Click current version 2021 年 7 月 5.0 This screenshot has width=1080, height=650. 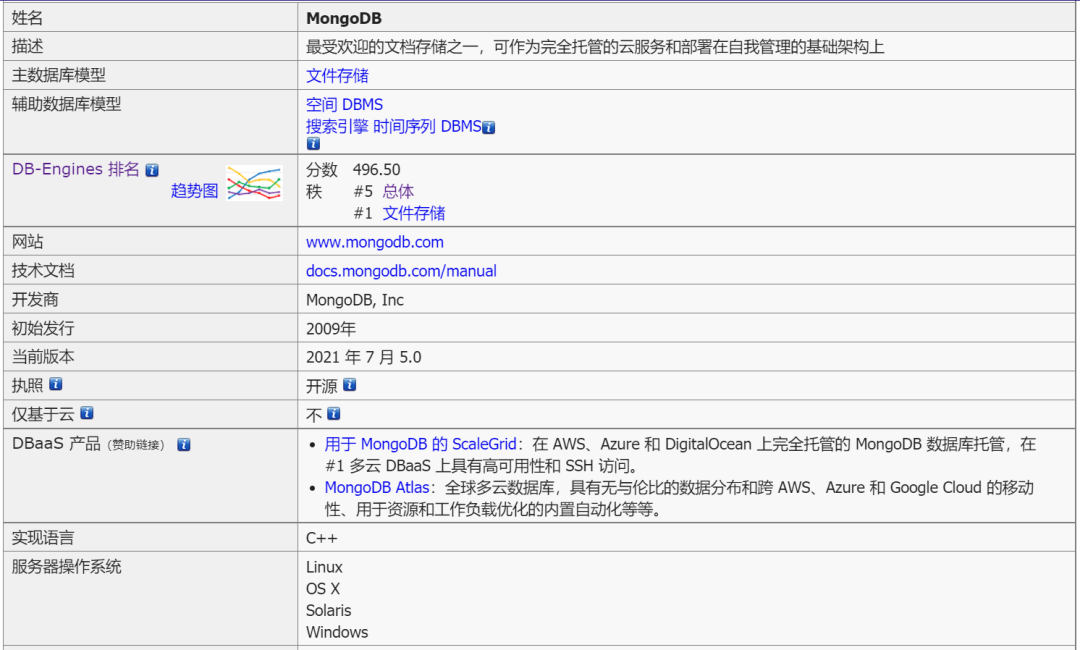(364, 357)
